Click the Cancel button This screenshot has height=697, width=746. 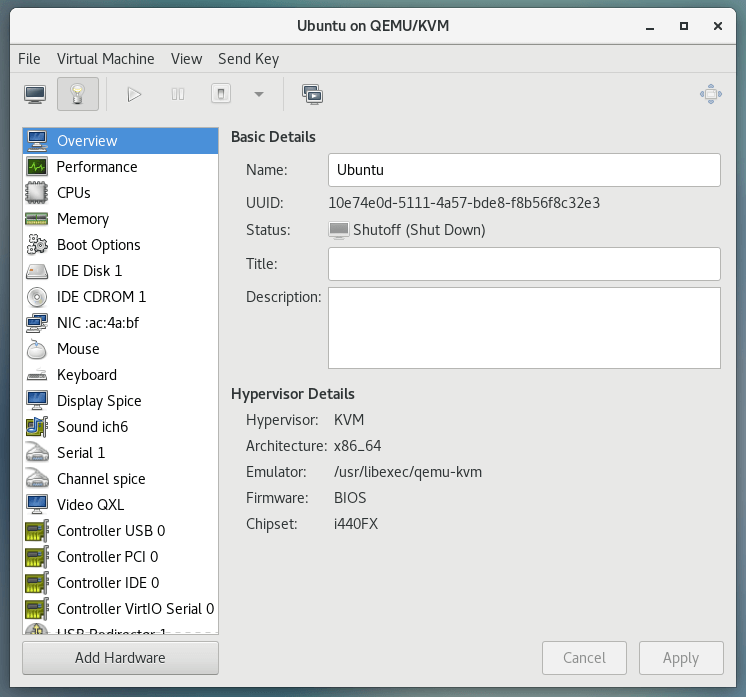click(x=584, y=658)
